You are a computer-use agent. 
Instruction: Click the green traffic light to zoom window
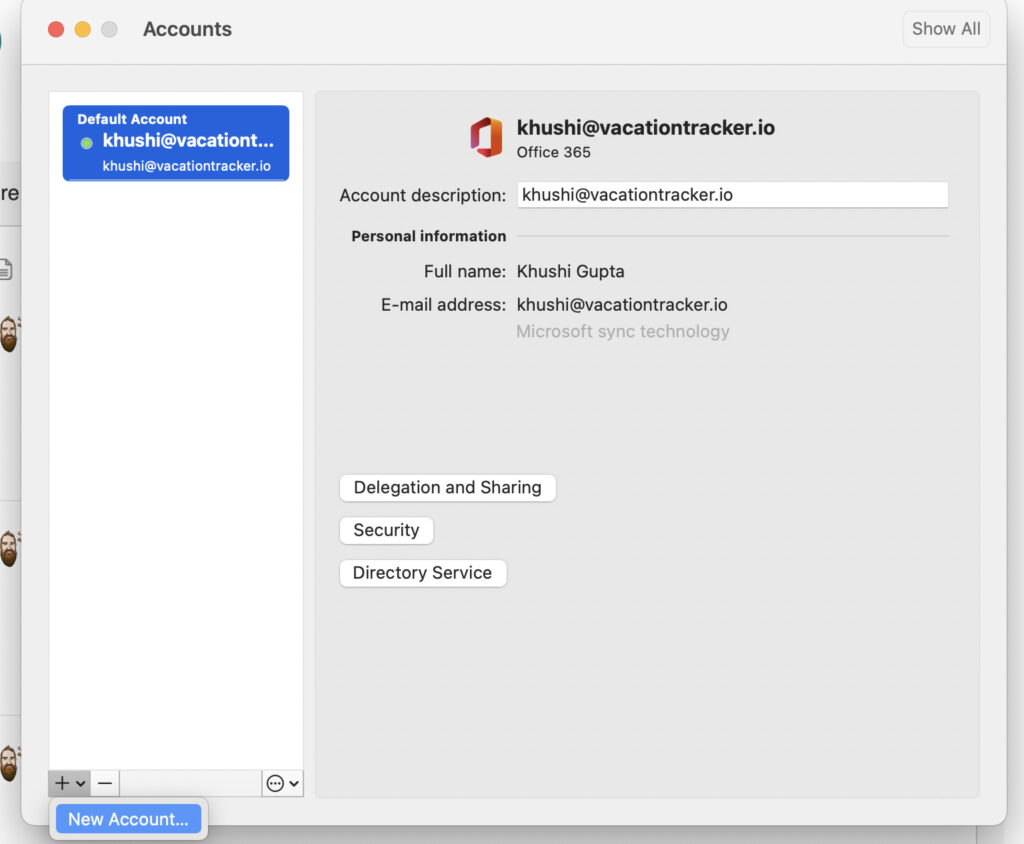click(108, 29)
